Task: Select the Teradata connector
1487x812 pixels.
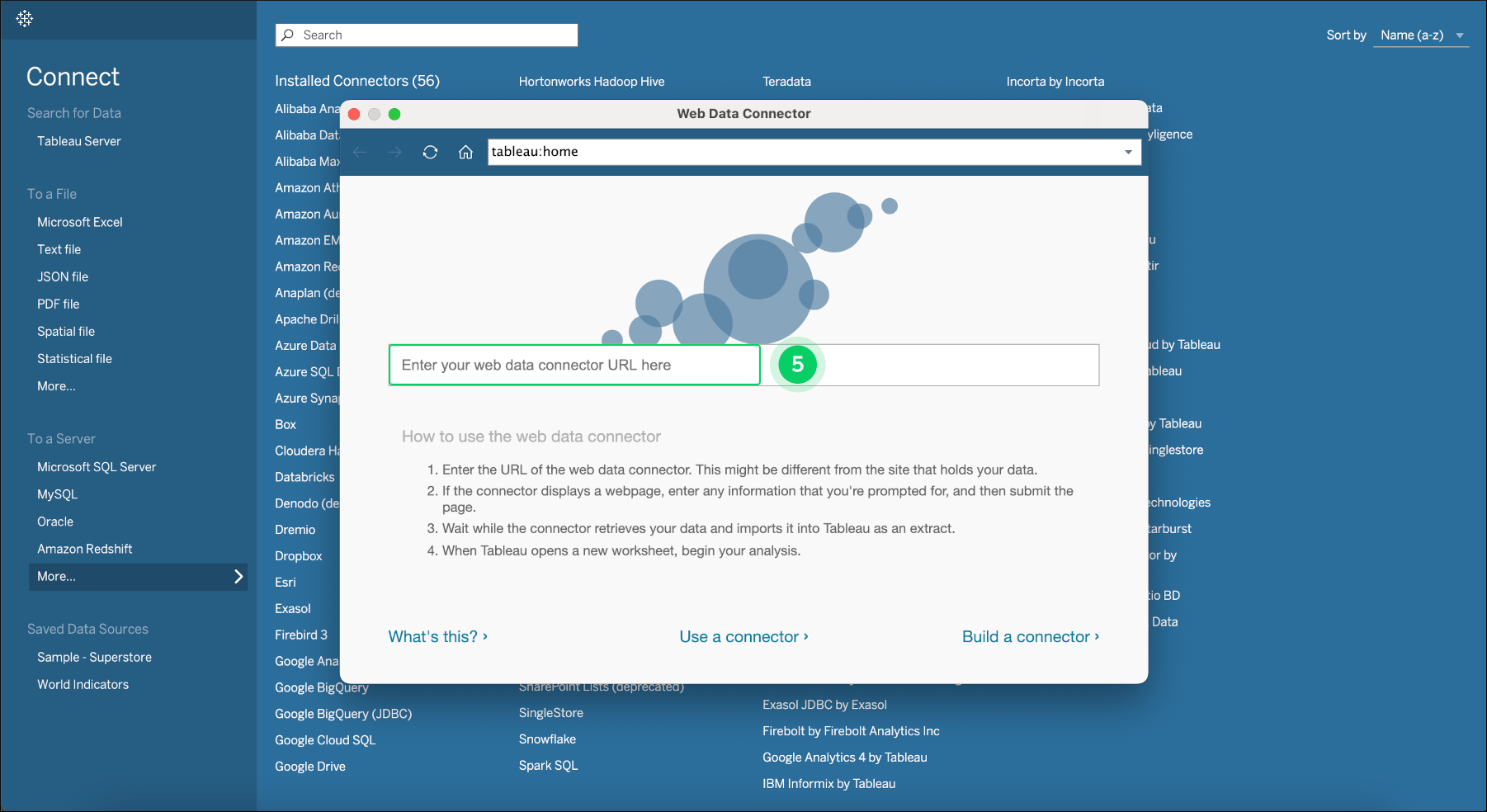Action: (x=786, y=82)
